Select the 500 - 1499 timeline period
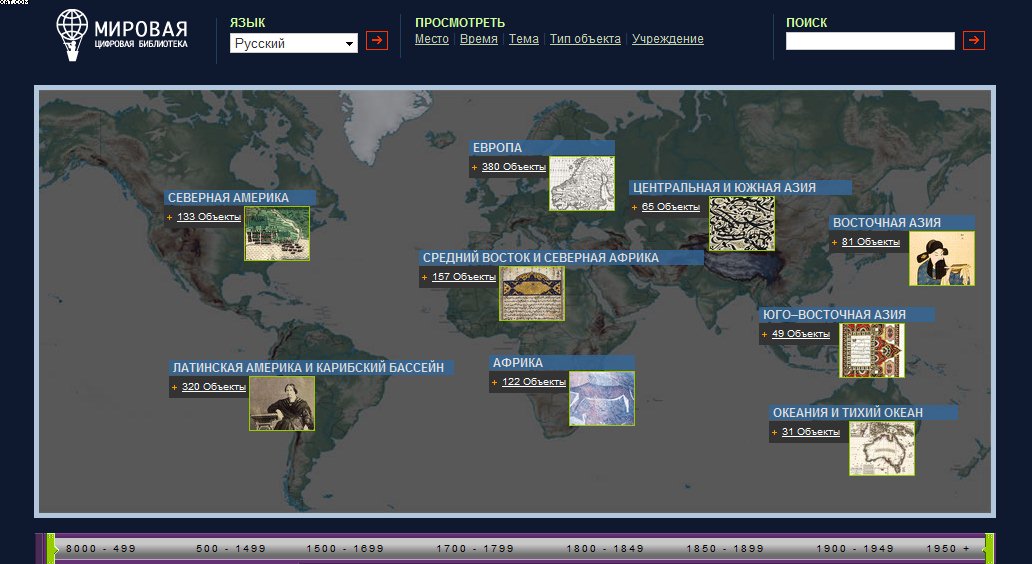Viewport: 1032px width, 564px height. click(x=231, y=548)
